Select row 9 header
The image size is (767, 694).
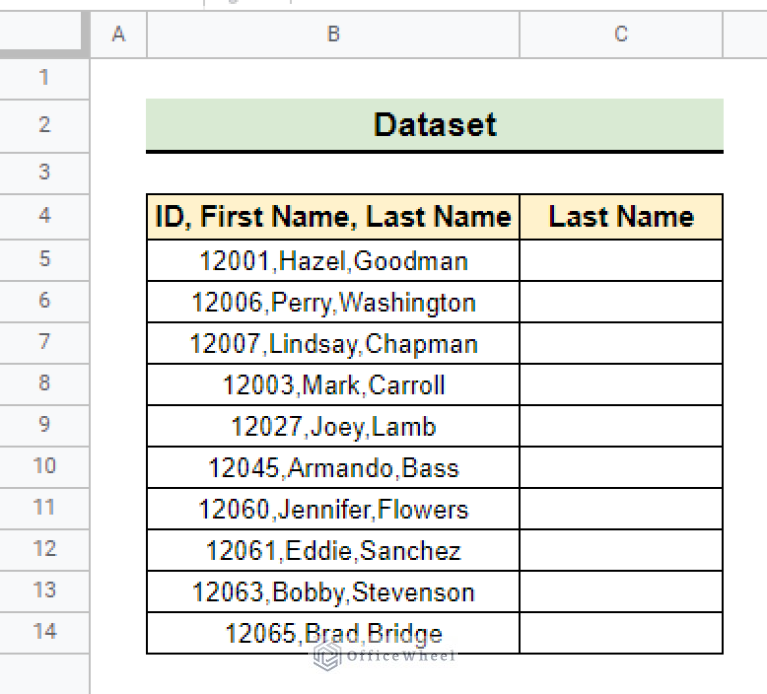[44, 425]
